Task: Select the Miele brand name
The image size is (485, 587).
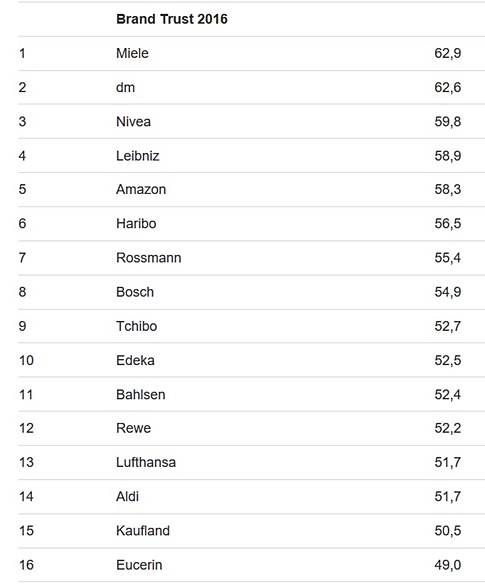Action: [132, 53]
